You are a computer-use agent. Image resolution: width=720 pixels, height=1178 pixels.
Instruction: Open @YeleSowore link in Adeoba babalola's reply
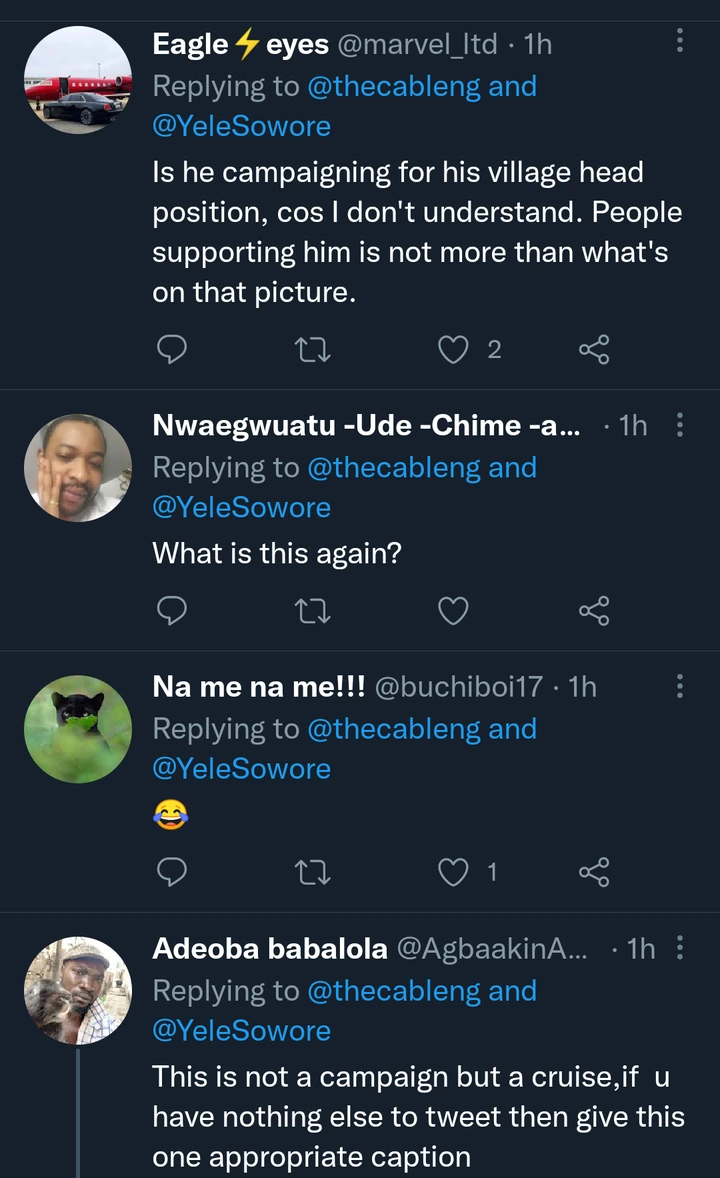pyautogui.click(x=241, y=1031)
